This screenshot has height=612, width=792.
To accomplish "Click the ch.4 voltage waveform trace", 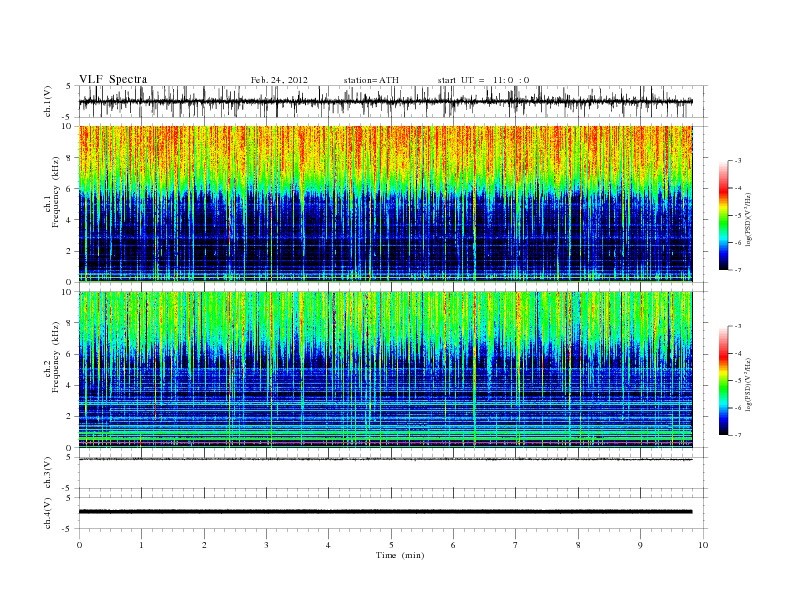I will [385, 512].
